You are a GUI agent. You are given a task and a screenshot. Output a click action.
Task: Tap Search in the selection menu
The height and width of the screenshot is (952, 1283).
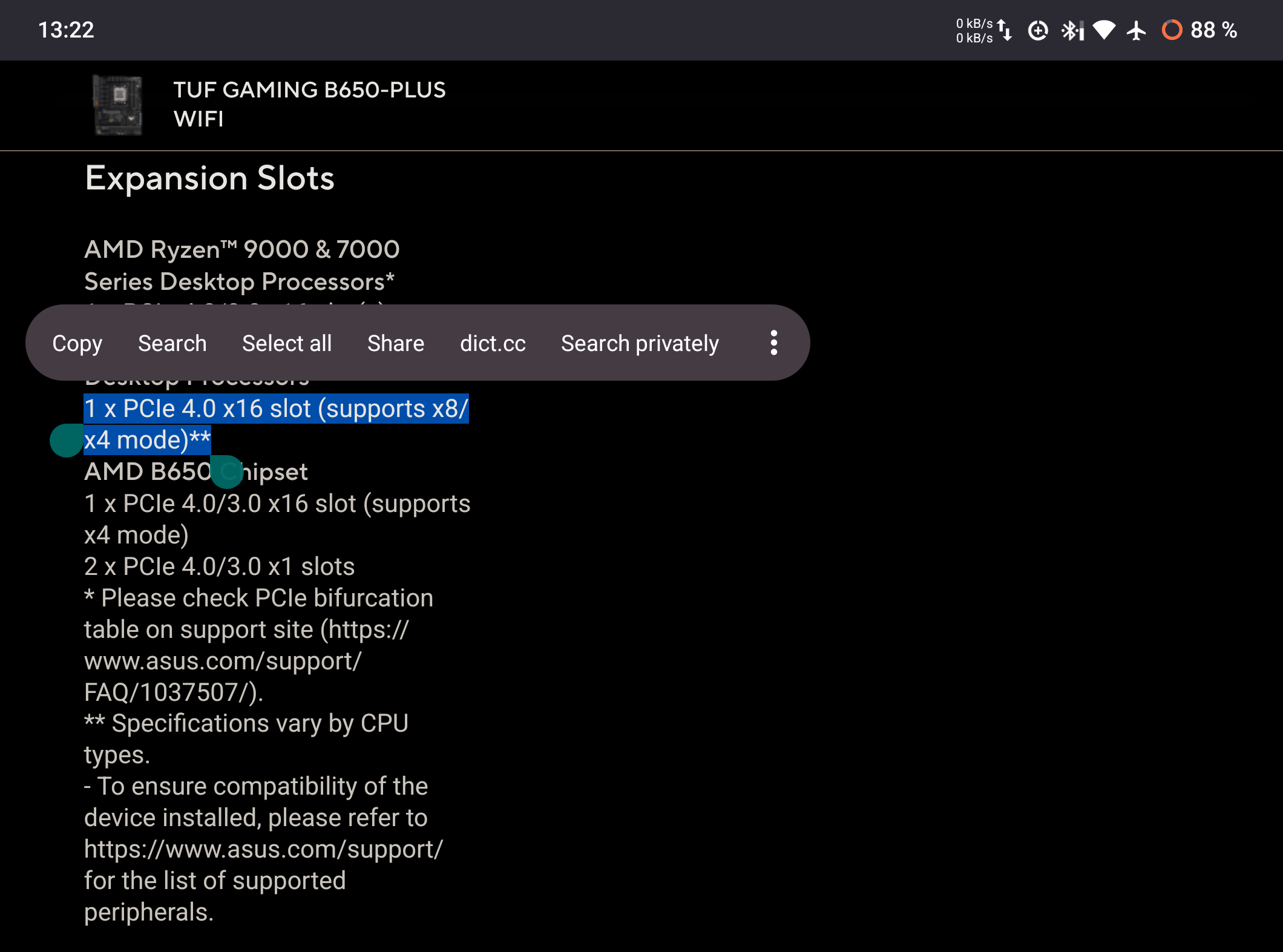172,343
